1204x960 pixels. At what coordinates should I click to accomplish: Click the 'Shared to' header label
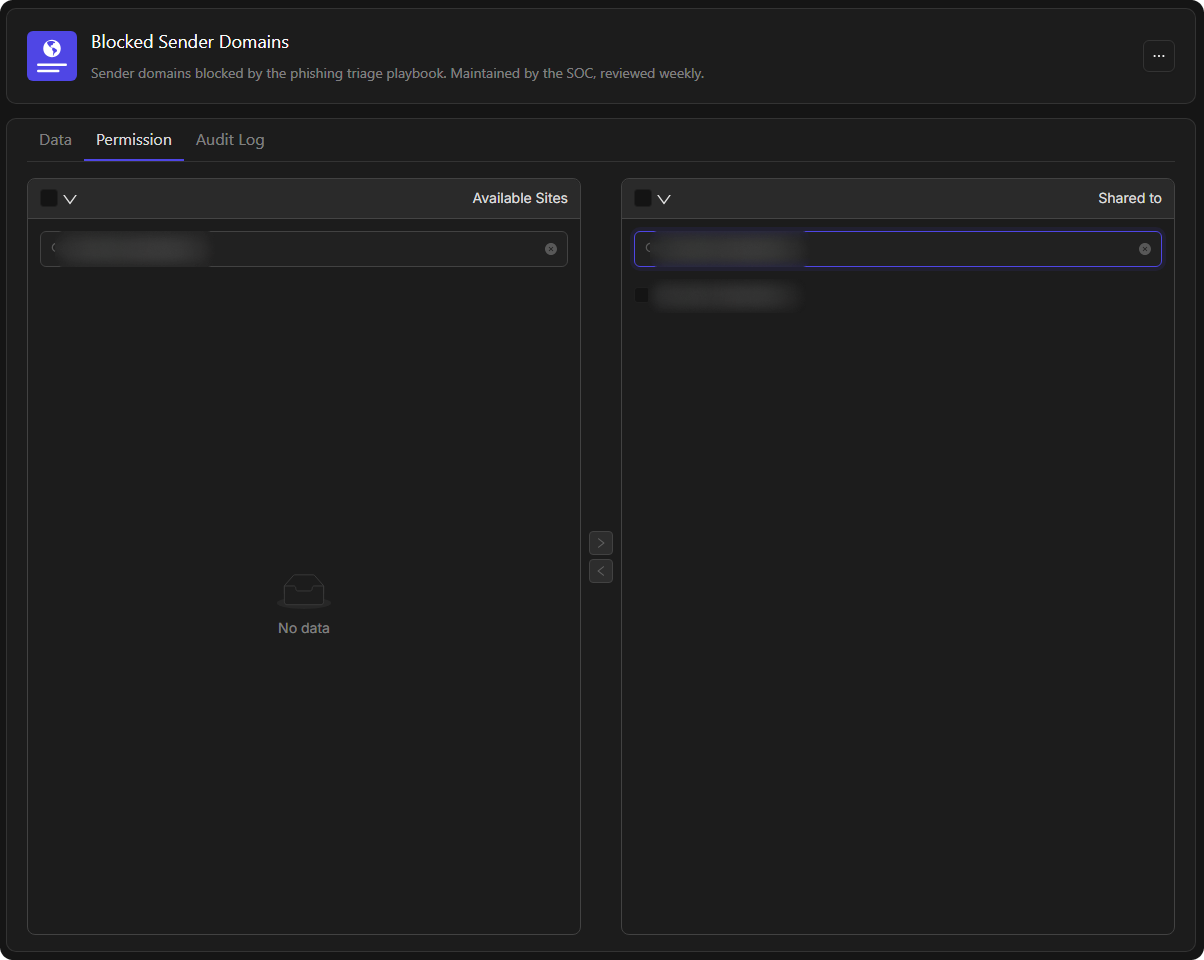point(1130,198)
